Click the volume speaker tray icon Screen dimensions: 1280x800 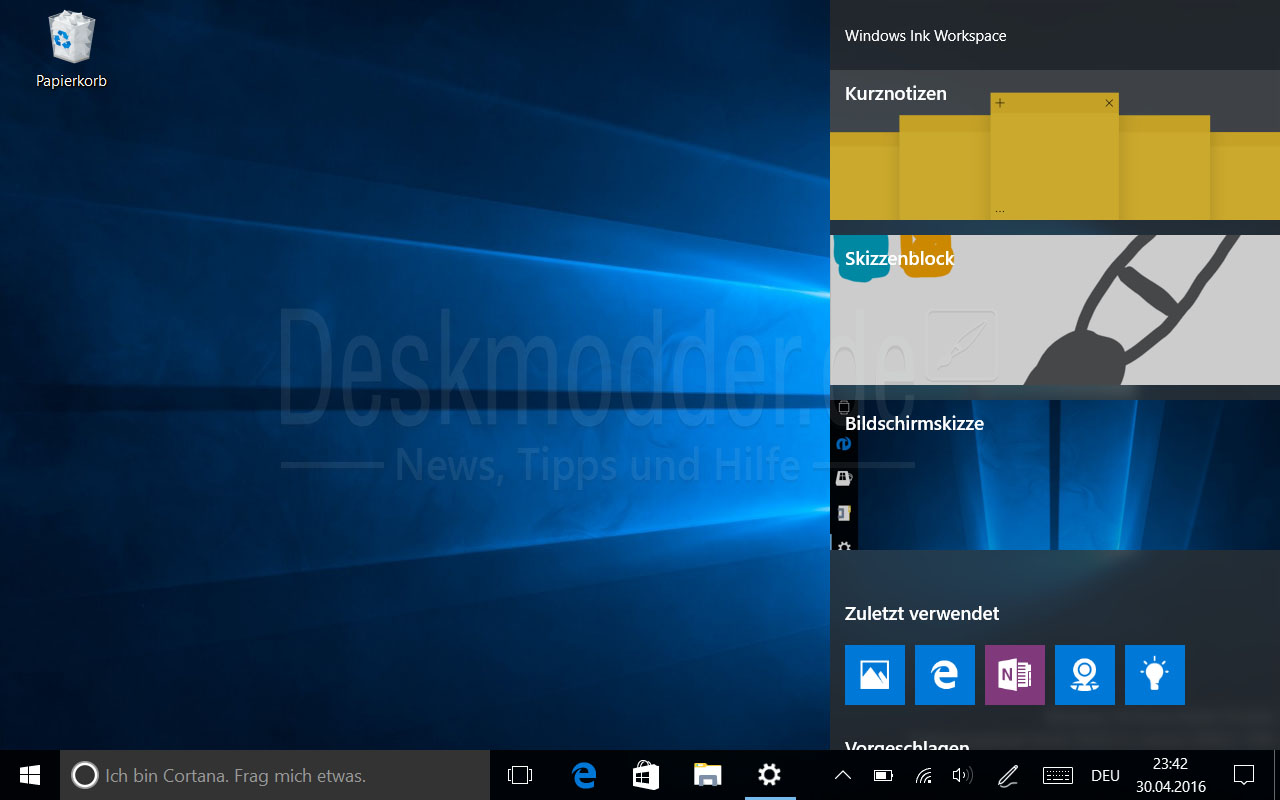[x=963, y=775]
